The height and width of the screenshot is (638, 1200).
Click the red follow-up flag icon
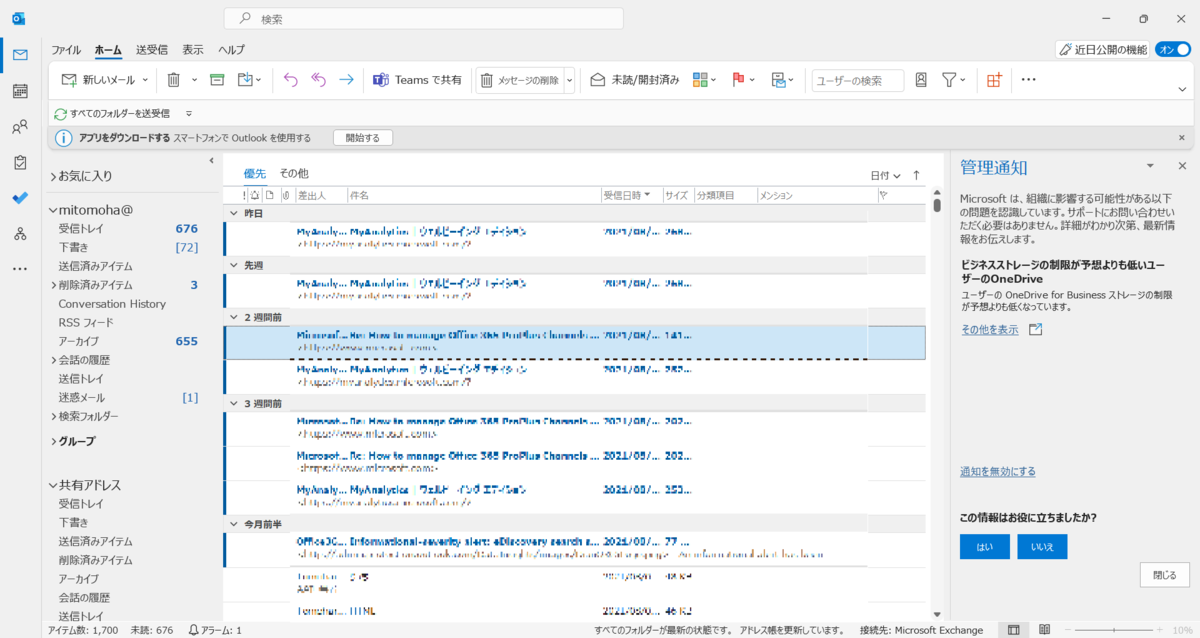[739, 80]
